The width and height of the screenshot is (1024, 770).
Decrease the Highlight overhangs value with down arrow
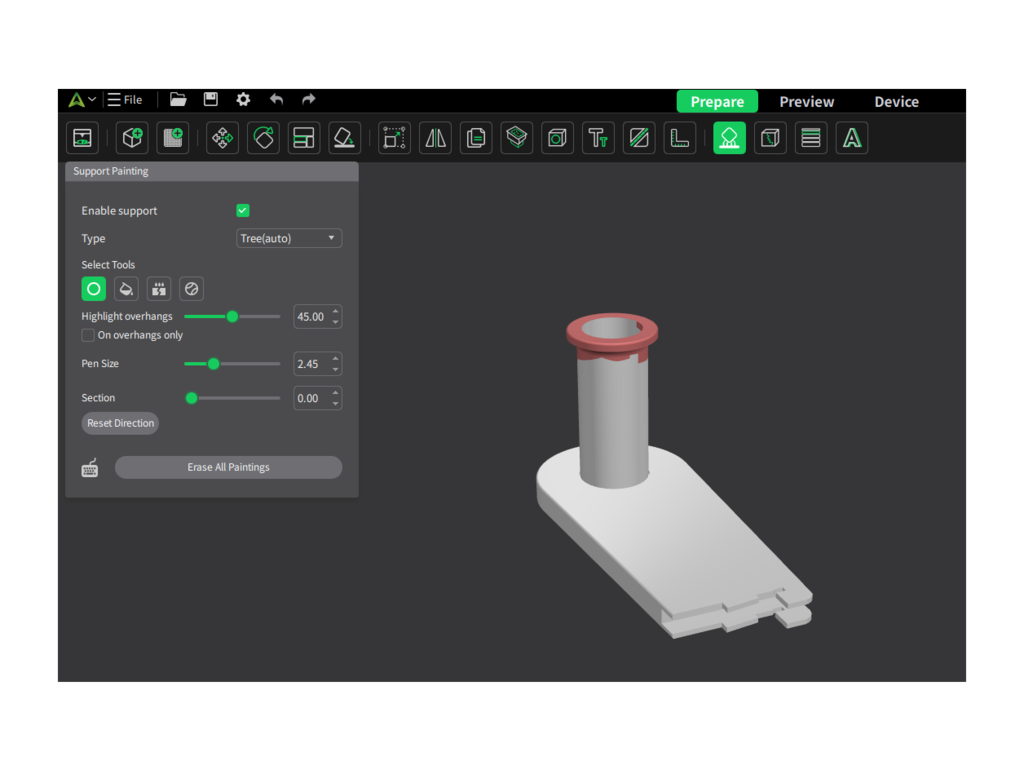pyautogui.click(x=336, y=322)
